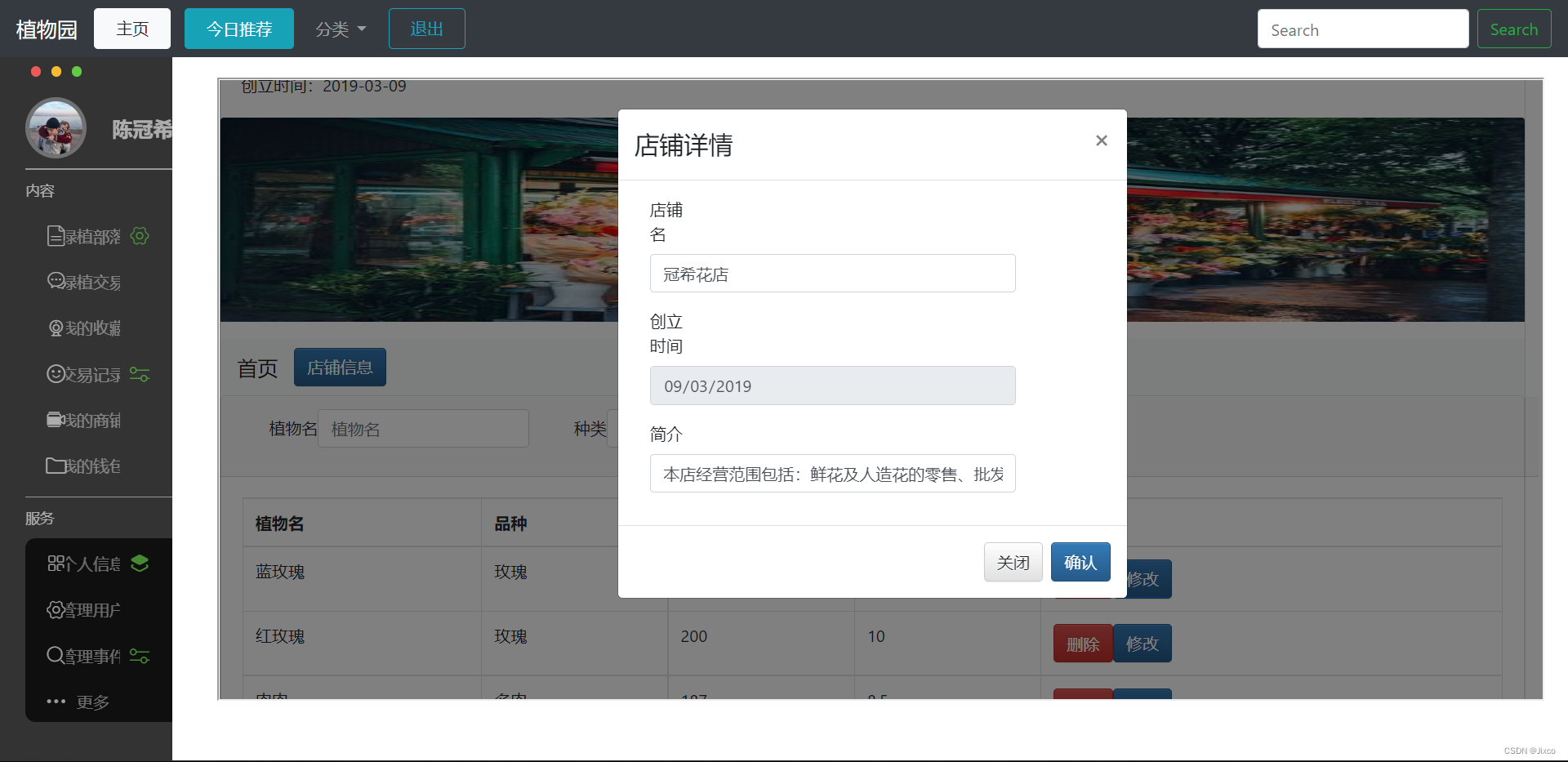
Task: Click the ••• icon next to 更多
Action: pos(55,702)
